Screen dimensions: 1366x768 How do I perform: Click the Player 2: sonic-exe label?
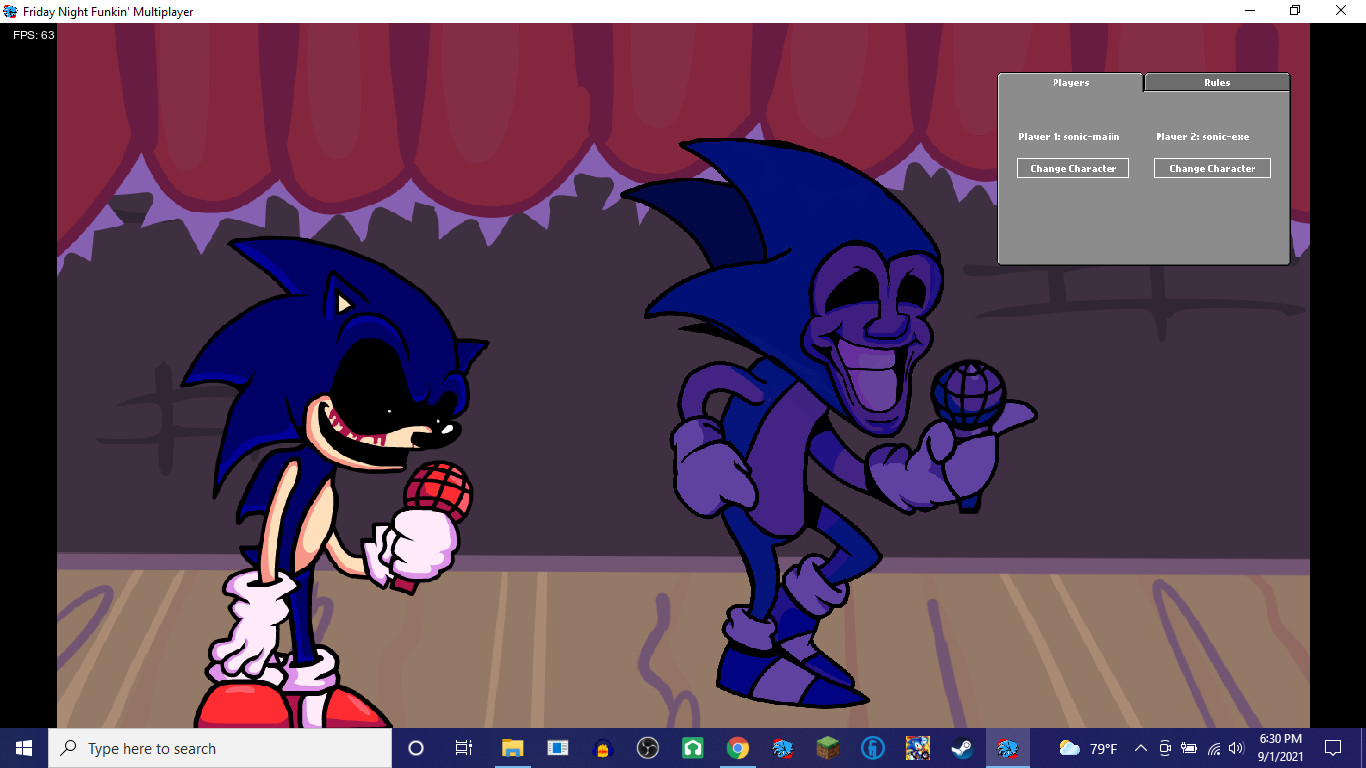pos(1203,137)
